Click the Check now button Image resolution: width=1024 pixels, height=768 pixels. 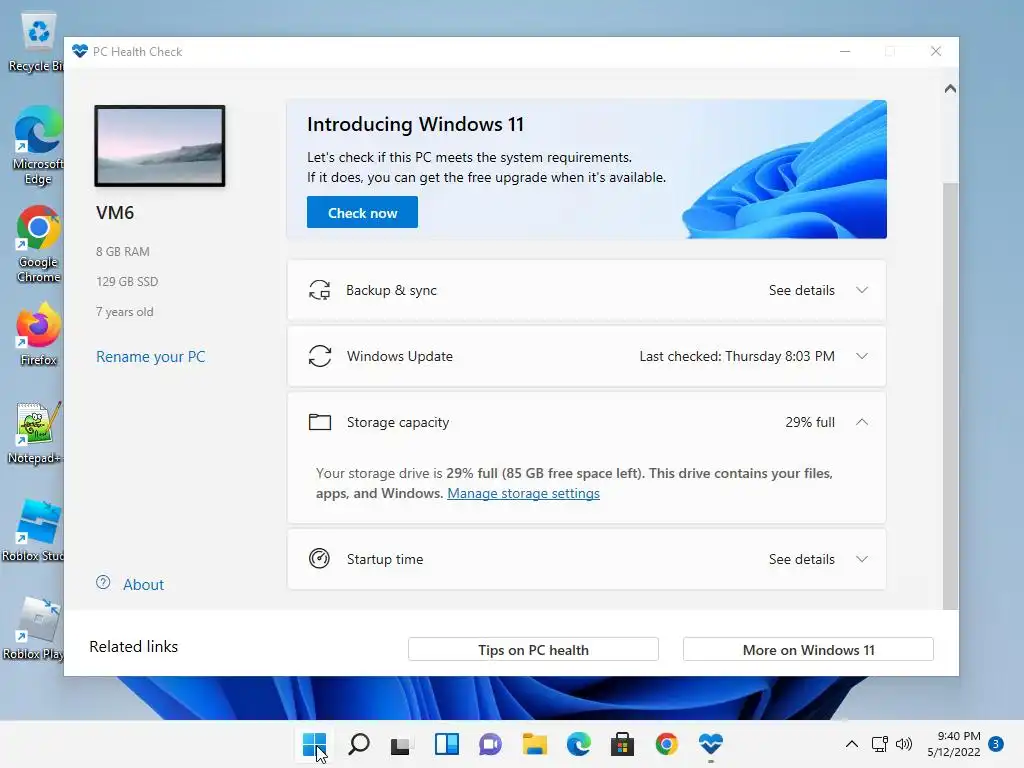(x=362, y=212)
